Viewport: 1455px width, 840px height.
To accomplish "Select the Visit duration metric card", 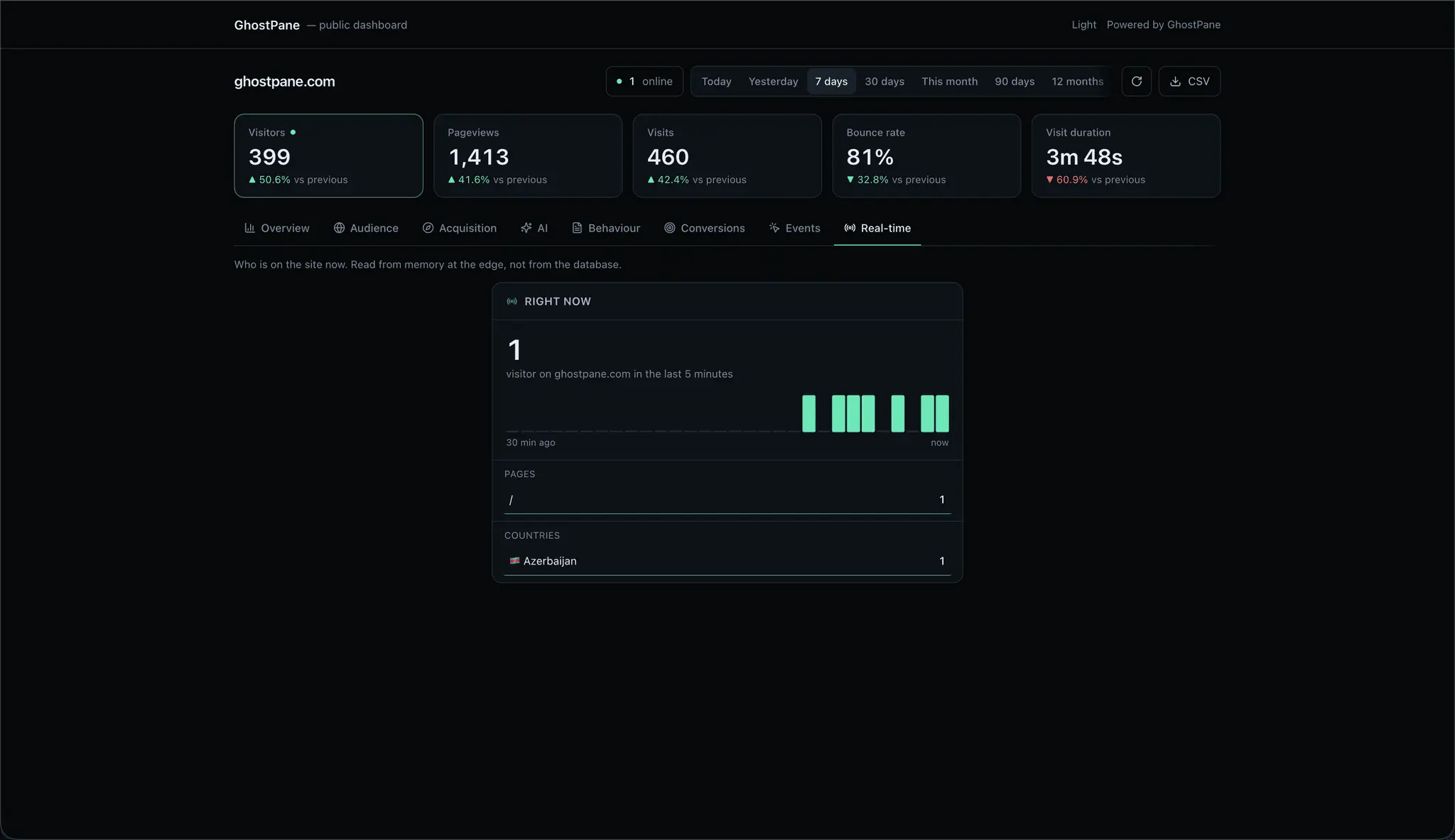I will pos(1126,156).
